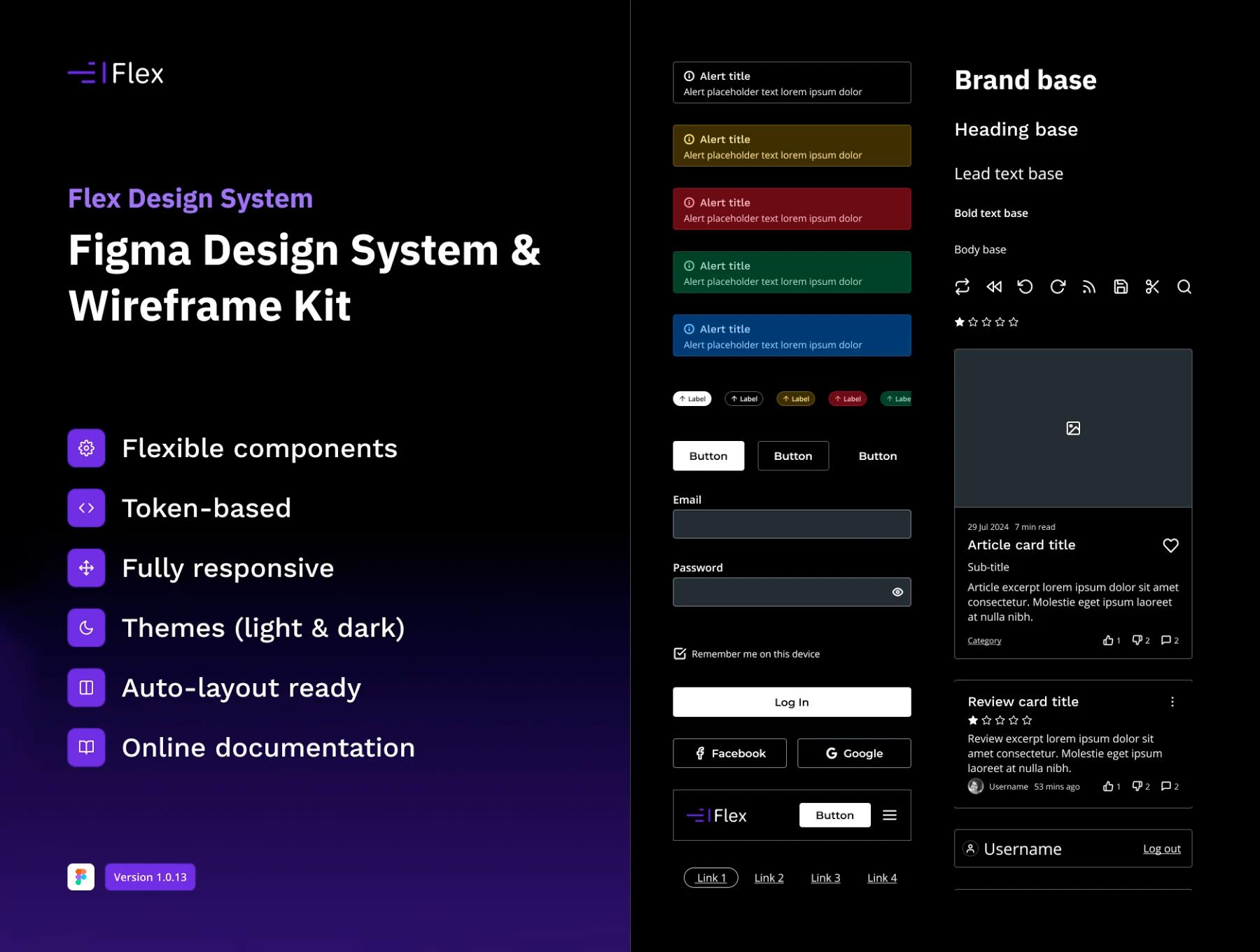Click the Button in the Flex navbar
This screenshot has height=952, width=1260.
point(835,815)
